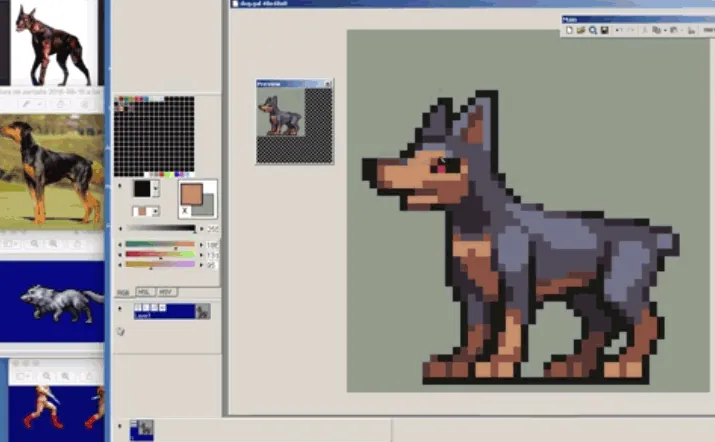Viewport: 715px width, 442px height.
Task: Click the red channel value field
Action: [x=212, y=244]
